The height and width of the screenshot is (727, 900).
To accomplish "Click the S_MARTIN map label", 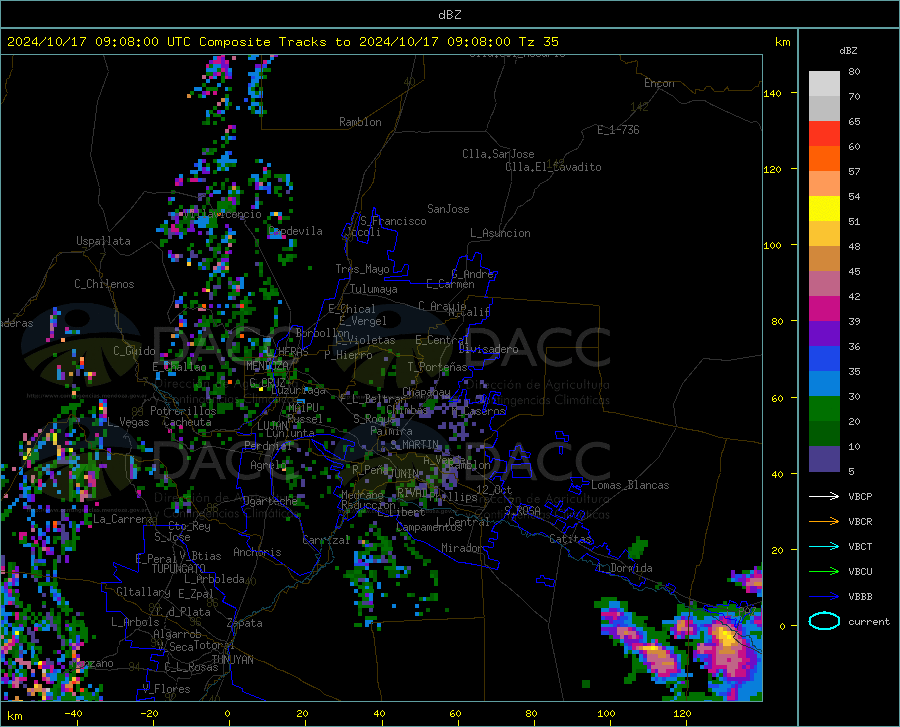I will (414, 445).
